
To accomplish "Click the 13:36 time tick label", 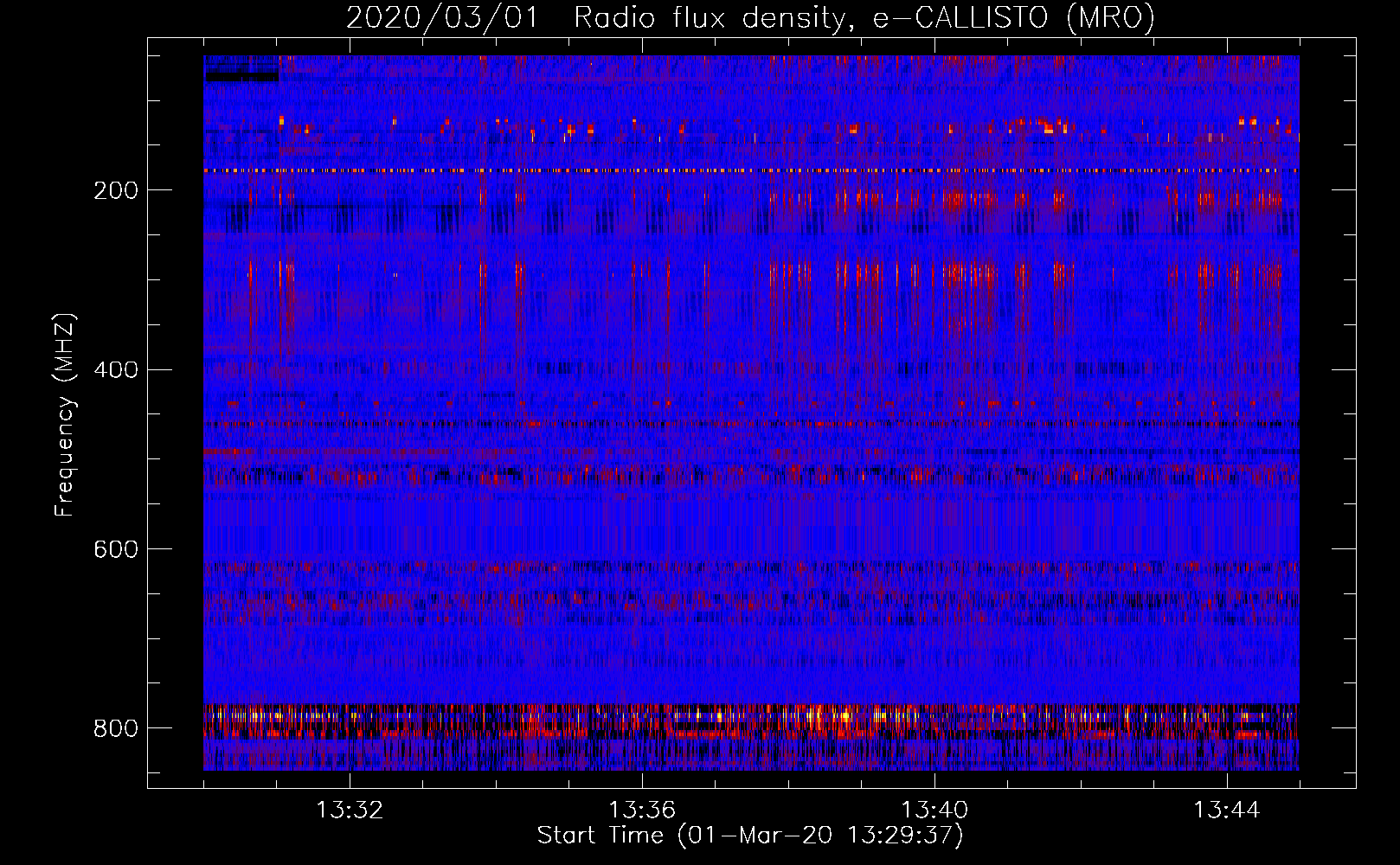I will click(x=642, y=811).
